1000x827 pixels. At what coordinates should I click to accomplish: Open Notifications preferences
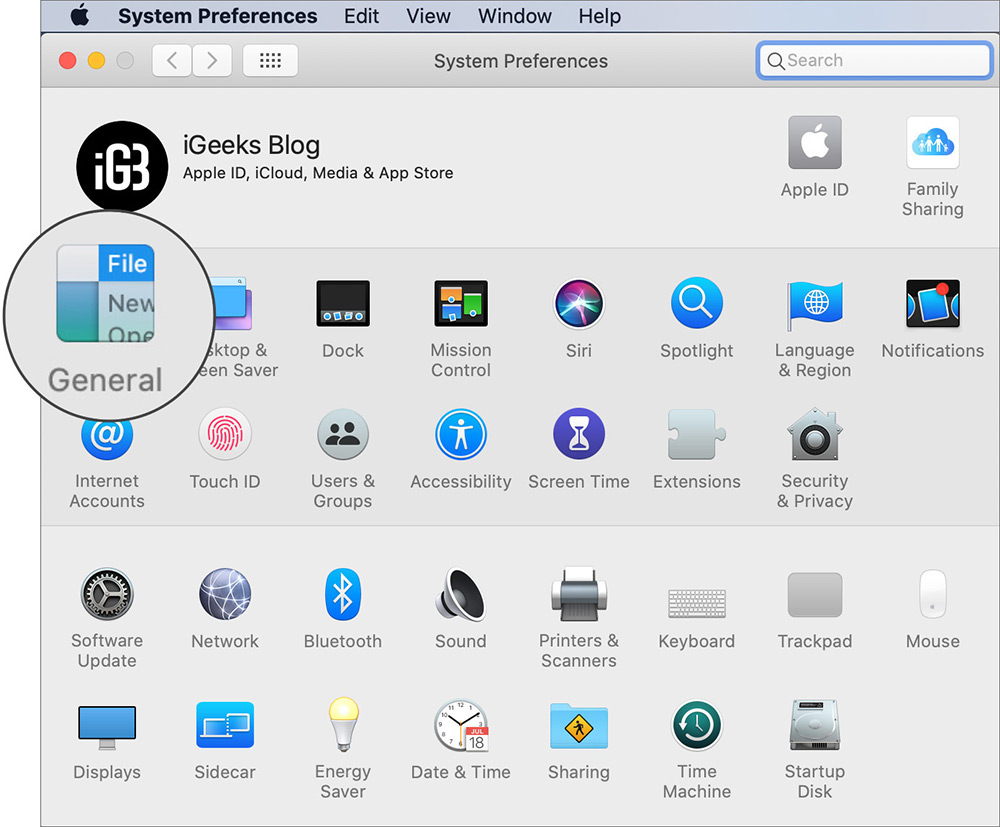coord(933,304)
